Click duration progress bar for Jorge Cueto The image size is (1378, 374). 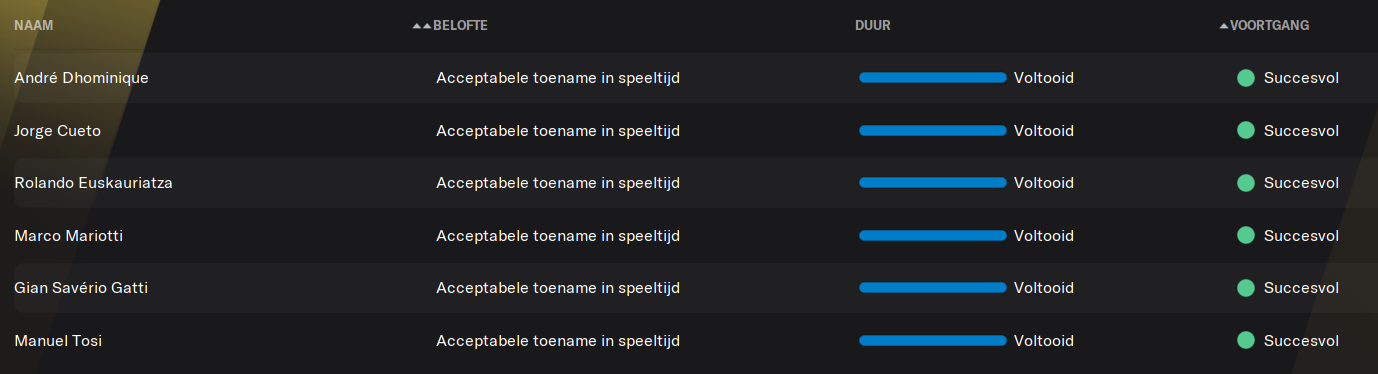click(x=933, y=130)
